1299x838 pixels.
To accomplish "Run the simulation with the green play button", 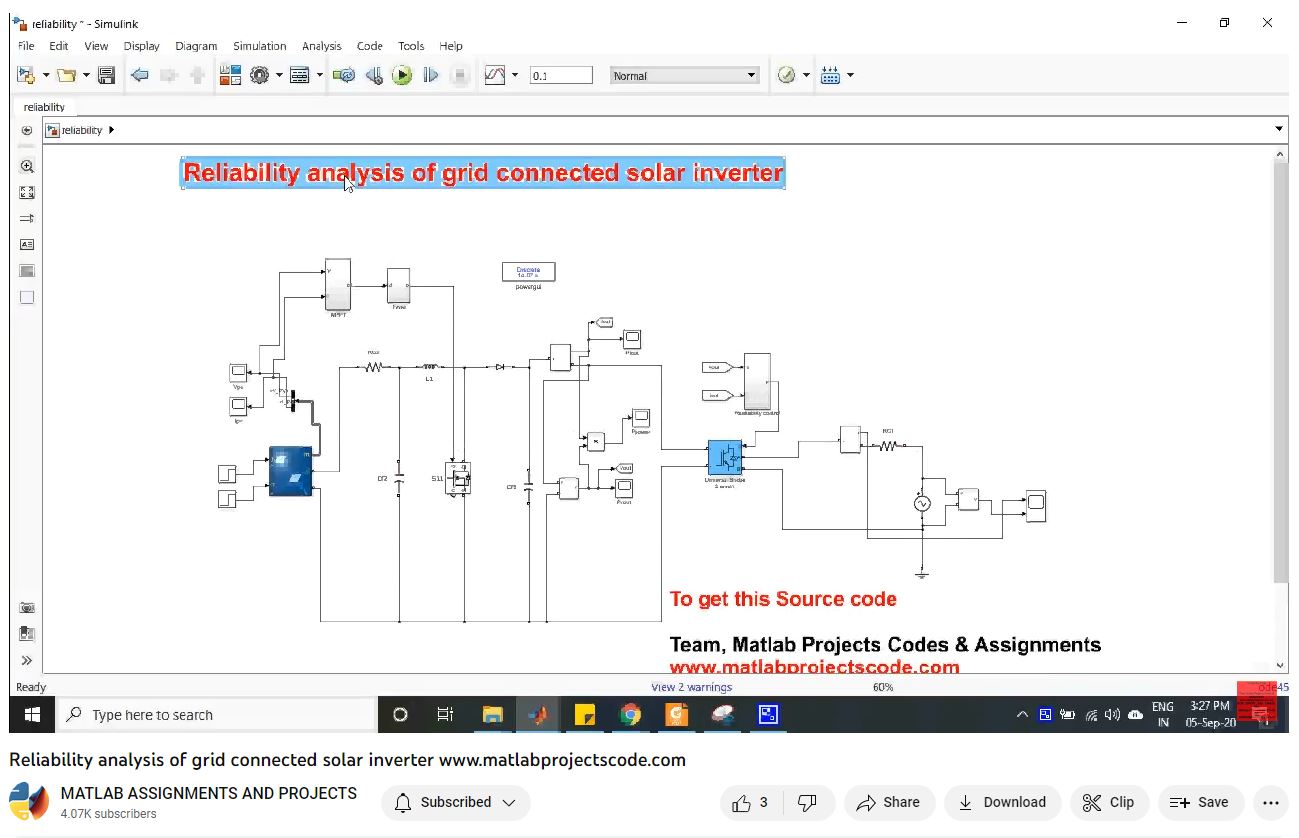I will pos(402,75).
